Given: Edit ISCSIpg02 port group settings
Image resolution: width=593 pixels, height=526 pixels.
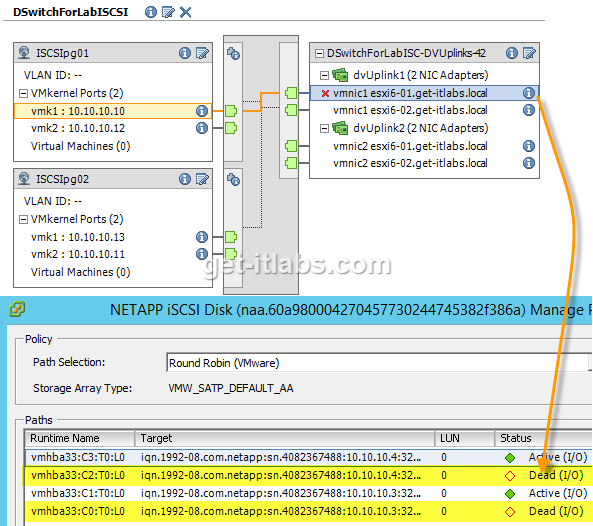Looking at the screenshot, I should pos(202,179).
